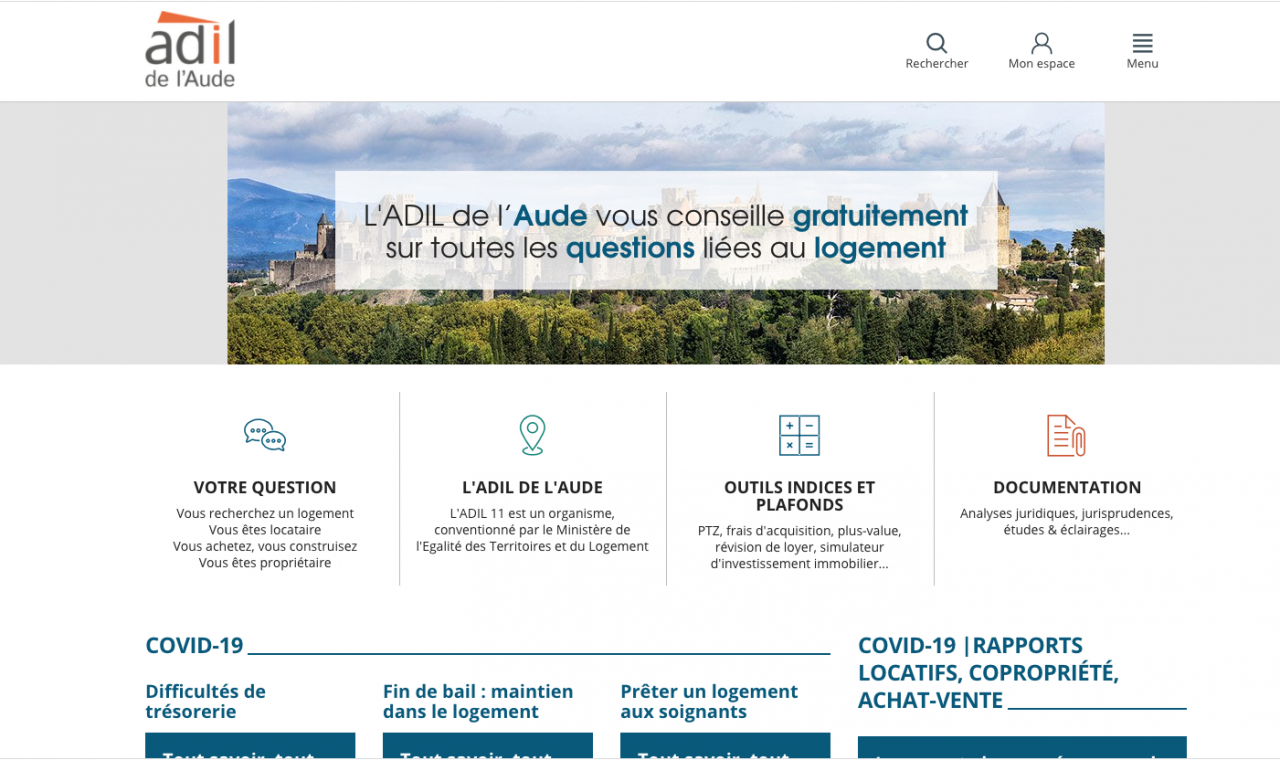This screenshot has width=1280, height=760.
Task: Click the Documentation paperclip document icon
Action: (1066, 435)
